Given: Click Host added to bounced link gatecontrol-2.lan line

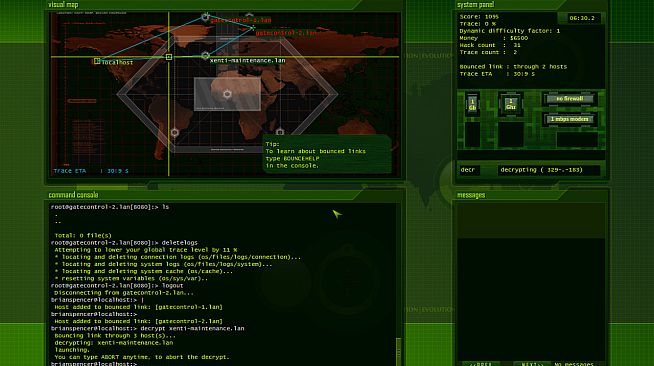Looking at the screenshot, I should pos(138,321).
